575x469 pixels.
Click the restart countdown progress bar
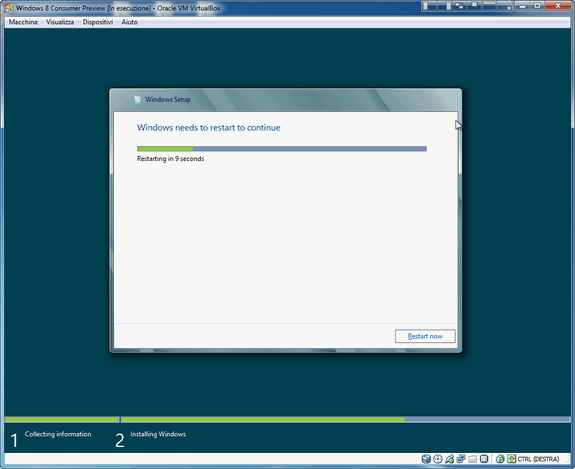[x=282, y=149]
